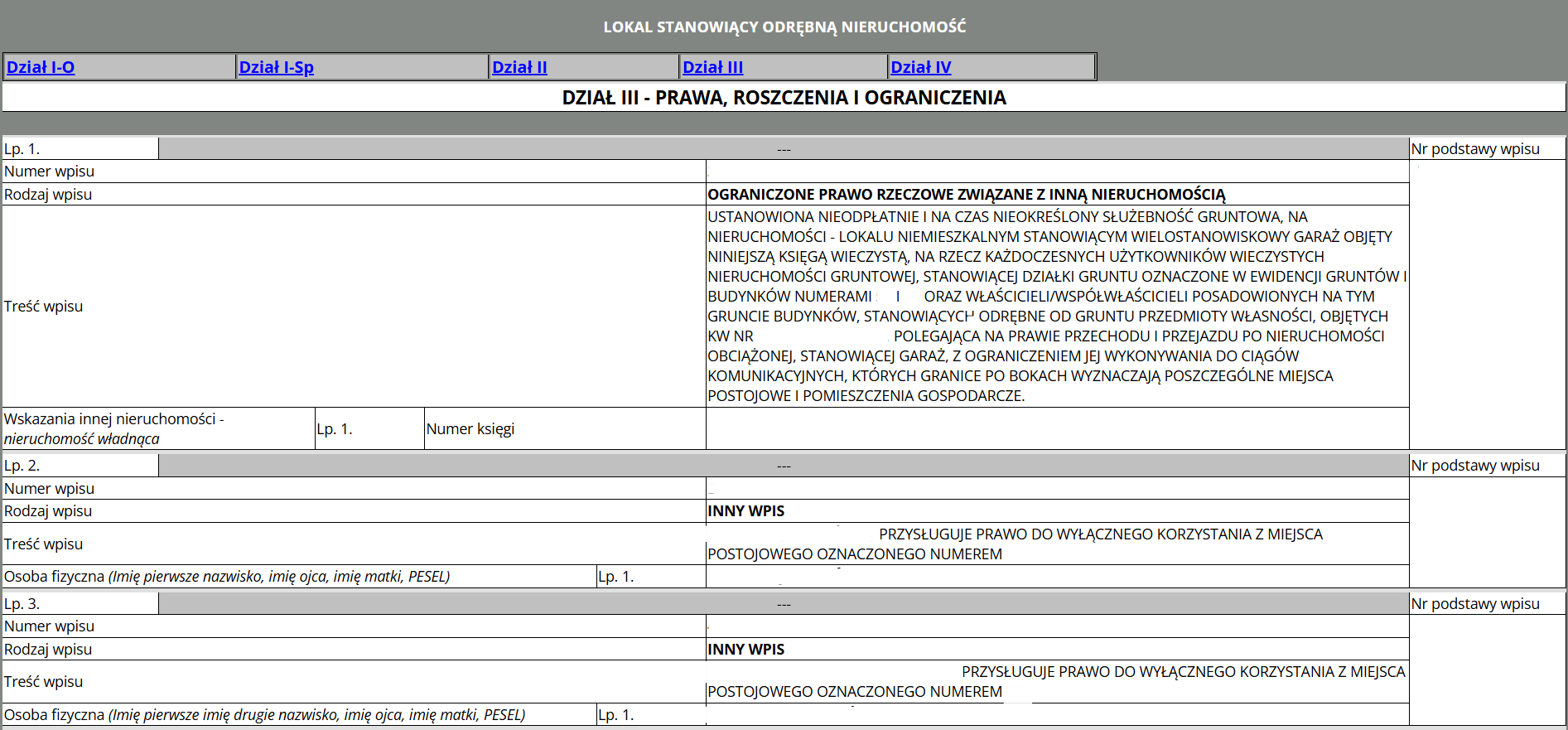Click the 'Numer księgi' label cell

pos(470,429)
